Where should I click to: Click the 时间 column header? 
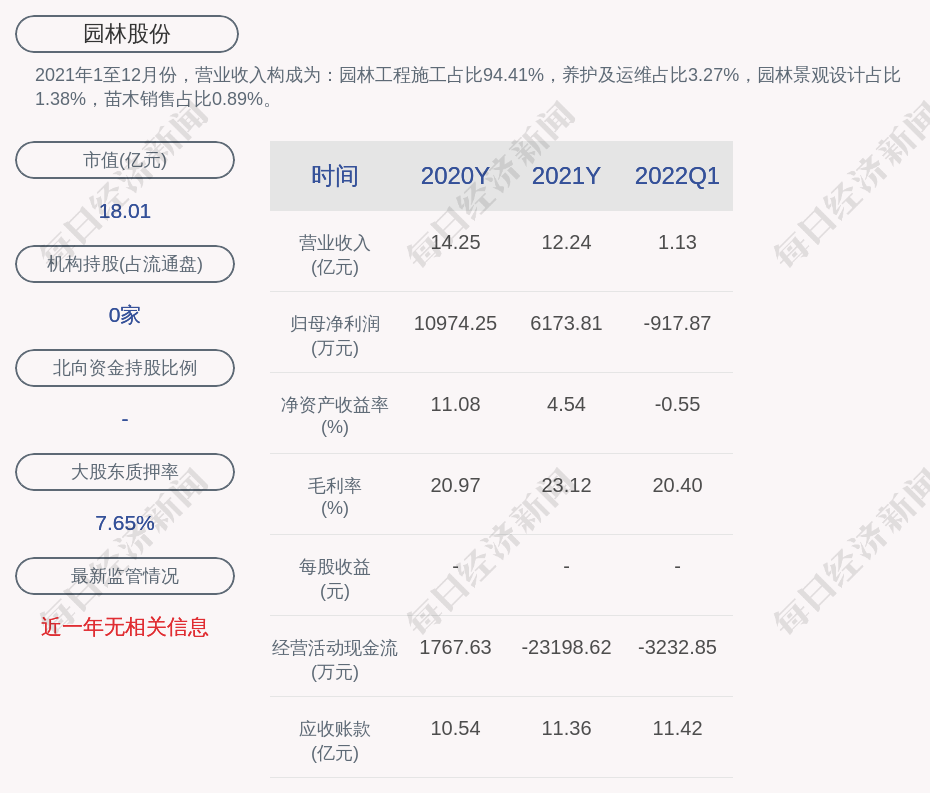tap(335, 176)
